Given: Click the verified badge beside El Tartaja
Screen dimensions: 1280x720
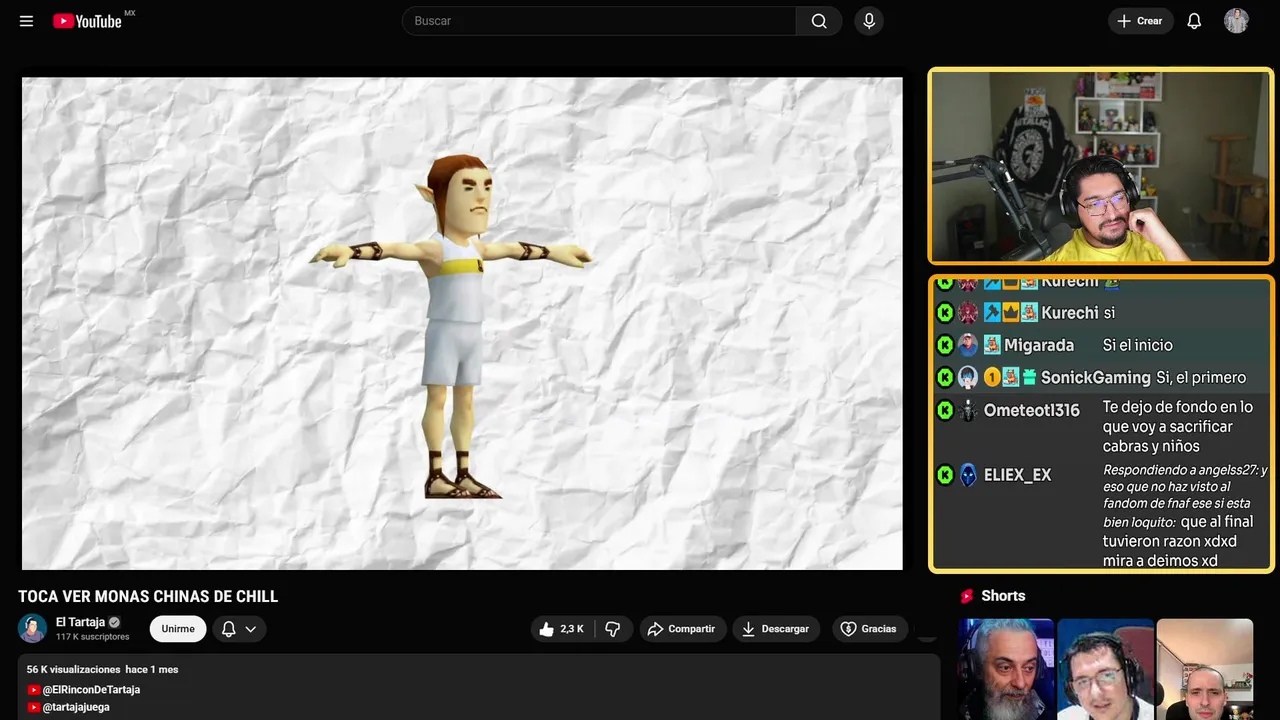Looking at the screenshot, I should coord(114,622).
